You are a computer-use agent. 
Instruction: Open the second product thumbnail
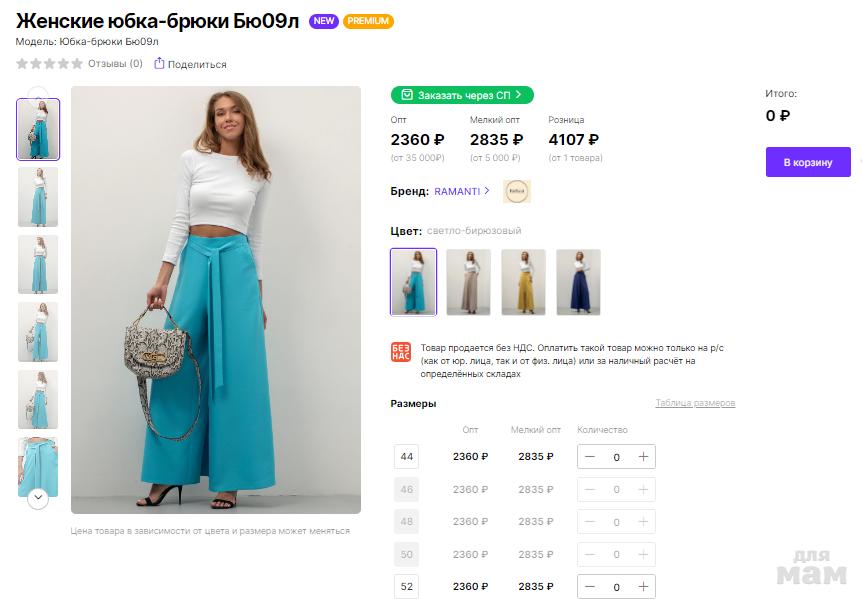tap(38, 197)
